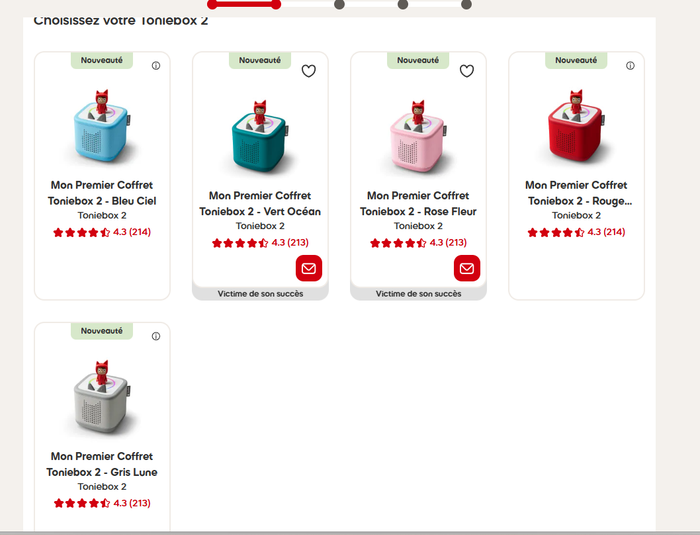Screen dimensions: 700x535
Task: Select the pink Rose Fleur Toniebox image
Action: [418, 137]
